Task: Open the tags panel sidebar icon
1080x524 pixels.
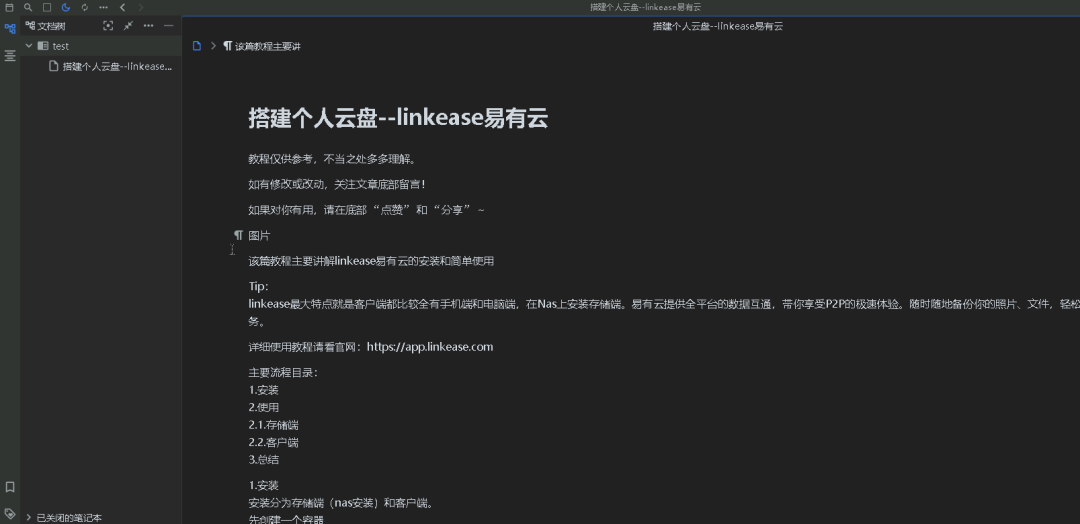Action: tap(10, 513)
